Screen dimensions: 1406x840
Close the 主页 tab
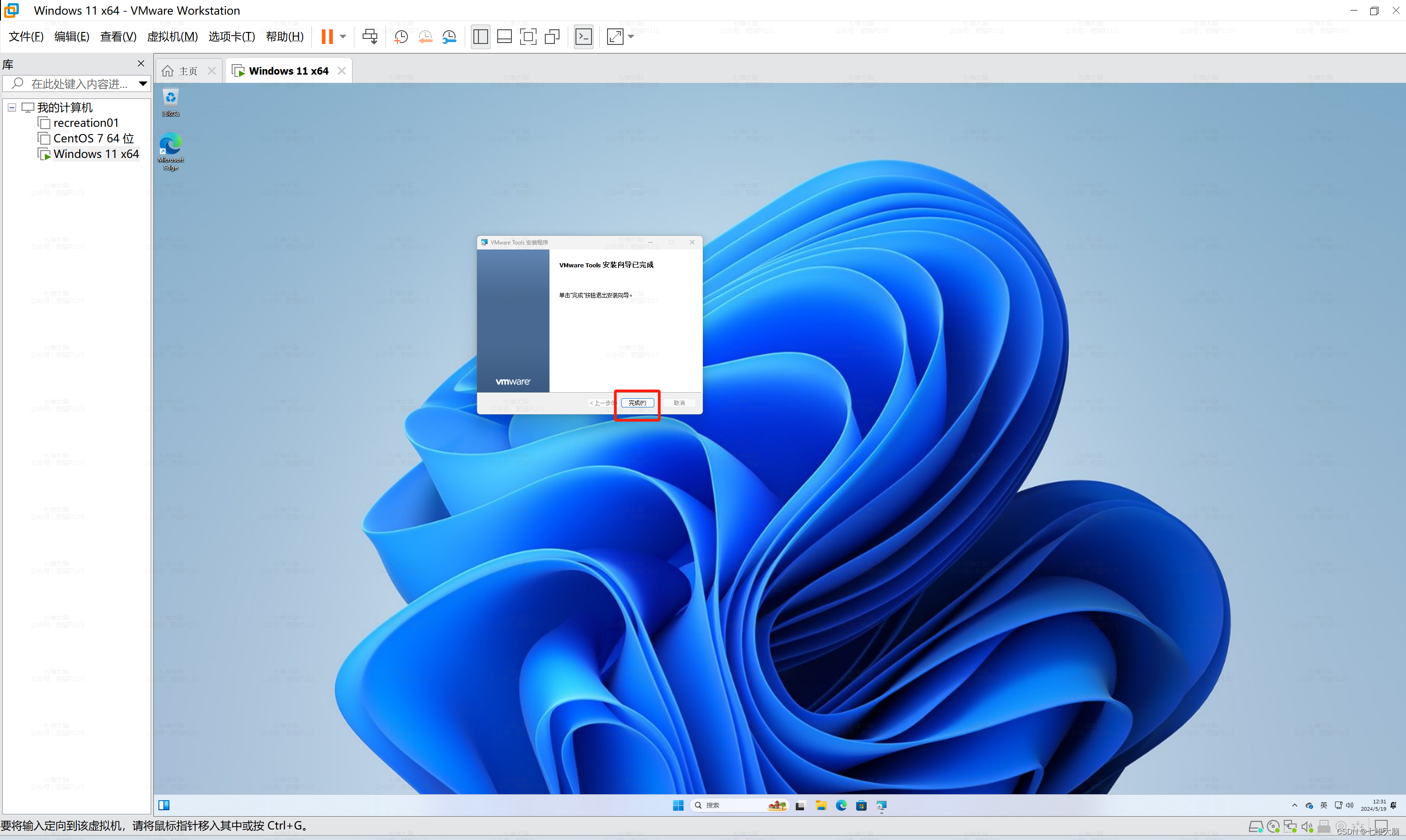pos(212,71)
